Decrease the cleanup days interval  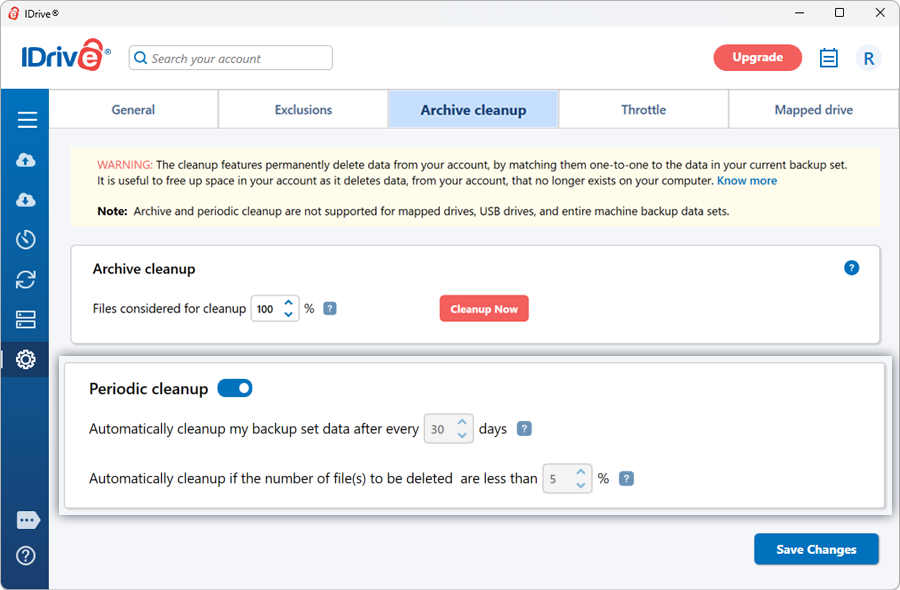pos(462,434)
